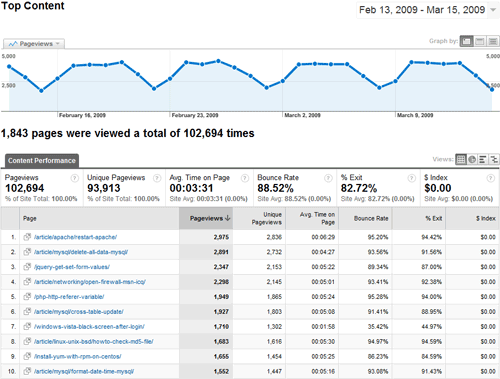Sort by % Exit column header
Image resolution: width=500 pixels, height=379 pixels.
[x=419, y=218]
